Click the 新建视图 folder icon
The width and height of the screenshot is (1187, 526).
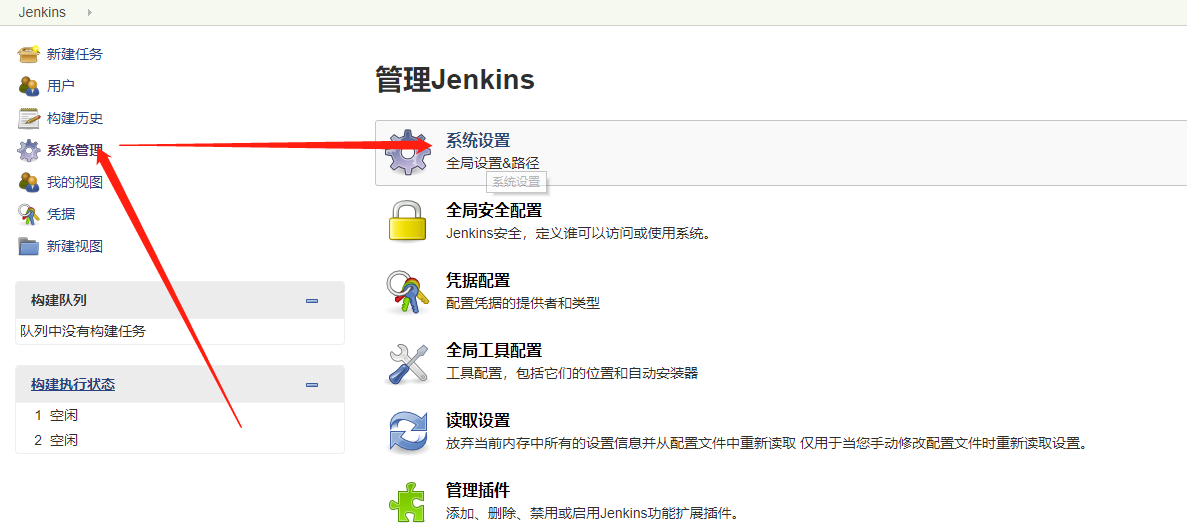pyautogui.click(x=29, y=246)
